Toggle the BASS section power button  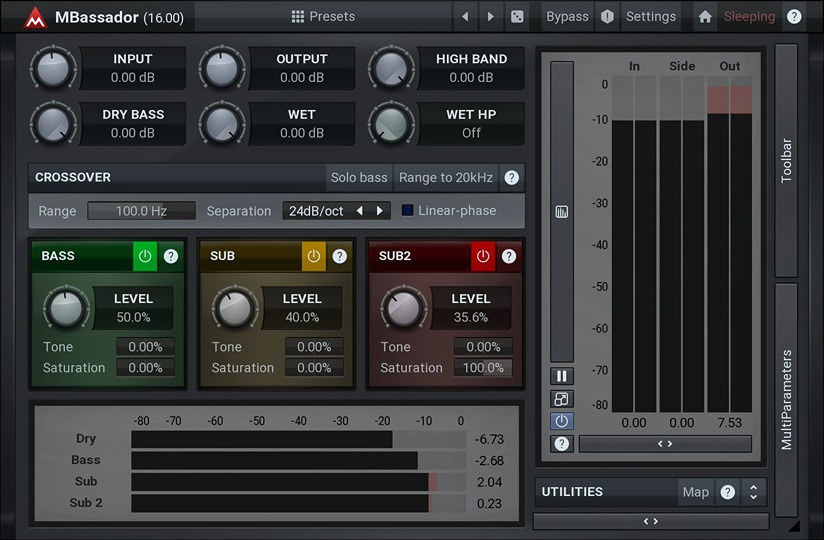pyautogui.click(x=145, y=257)
